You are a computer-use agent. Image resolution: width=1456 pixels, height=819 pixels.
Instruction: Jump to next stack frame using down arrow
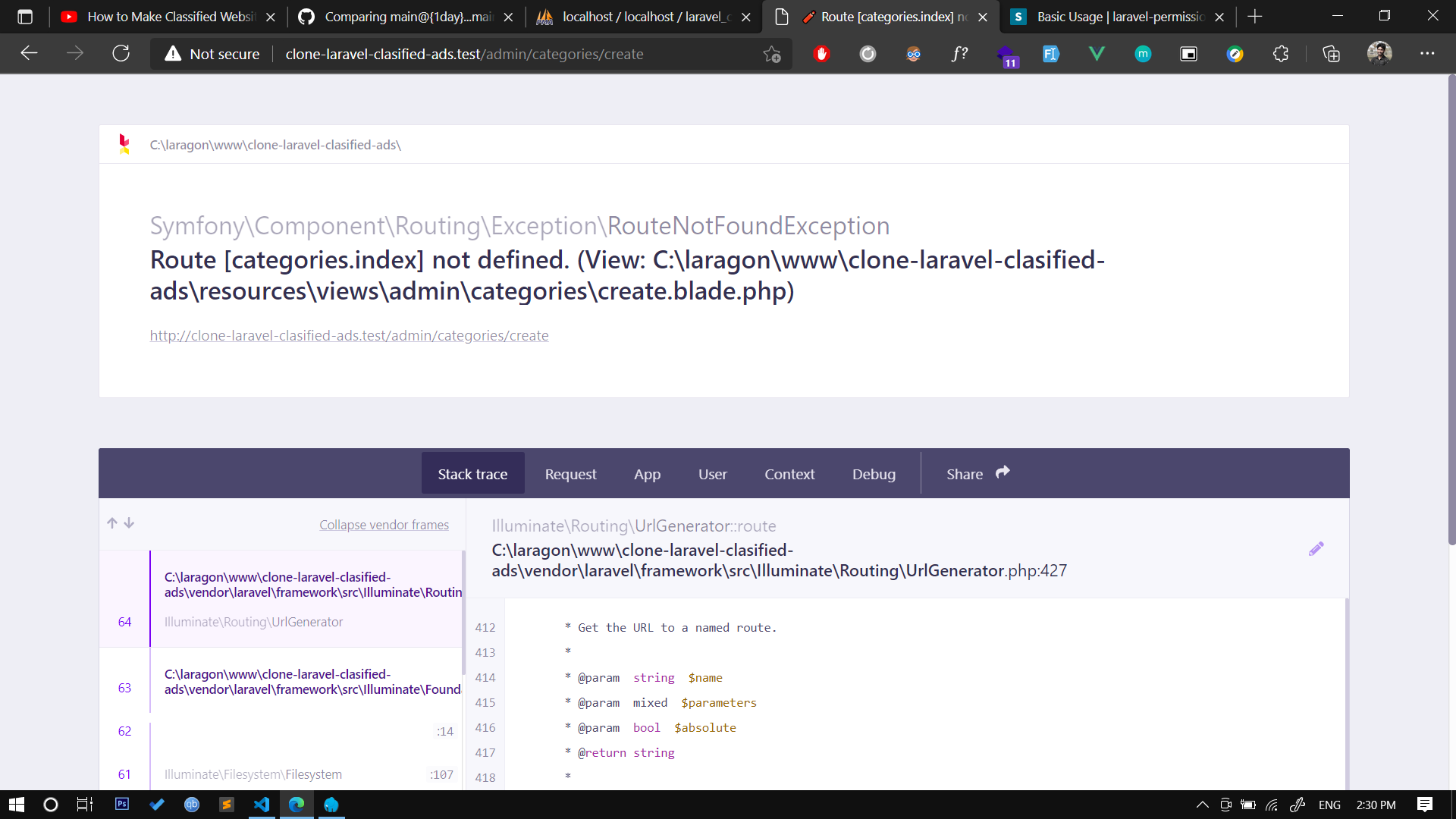[129, 523]
